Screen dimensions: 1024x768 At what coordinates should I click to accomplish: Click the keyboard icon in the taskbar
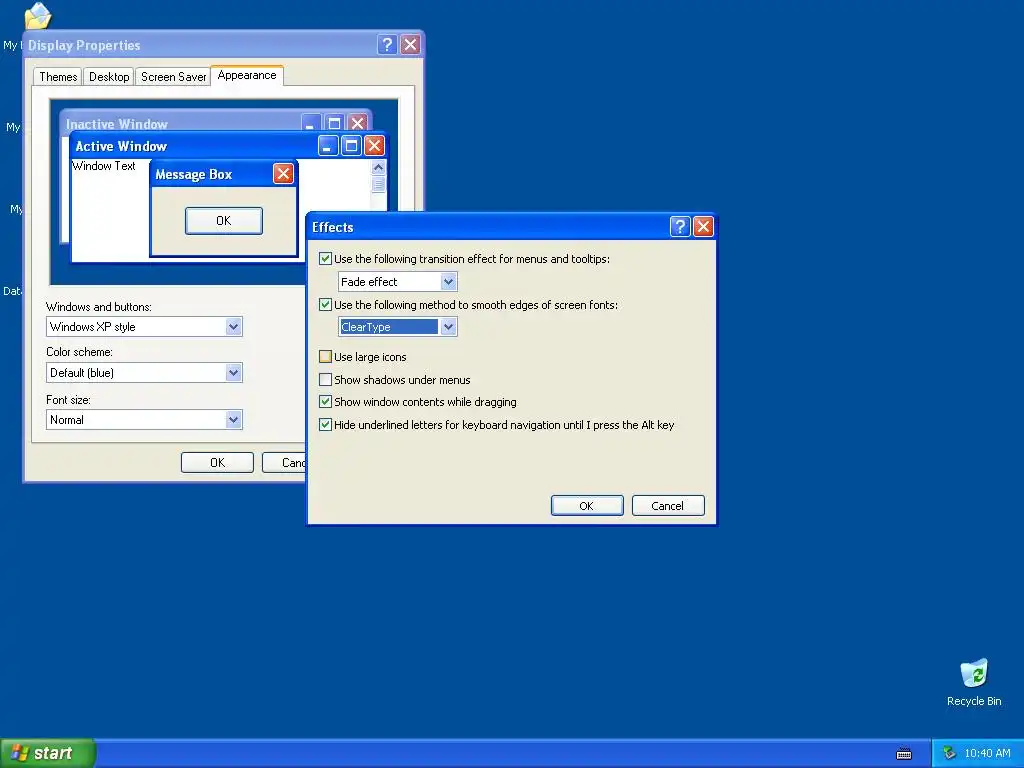click(904, 754)
